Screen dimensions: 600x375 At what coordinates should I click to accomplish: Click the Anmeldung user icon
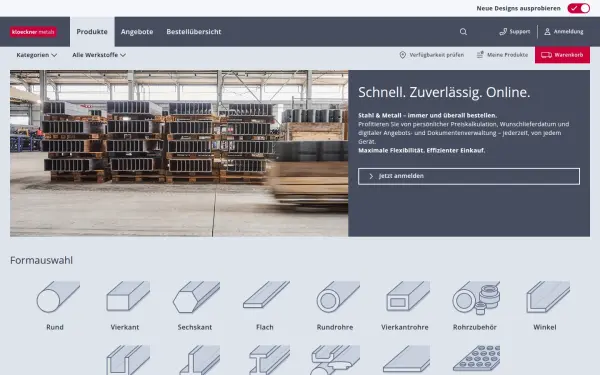(x=547, y=32)
